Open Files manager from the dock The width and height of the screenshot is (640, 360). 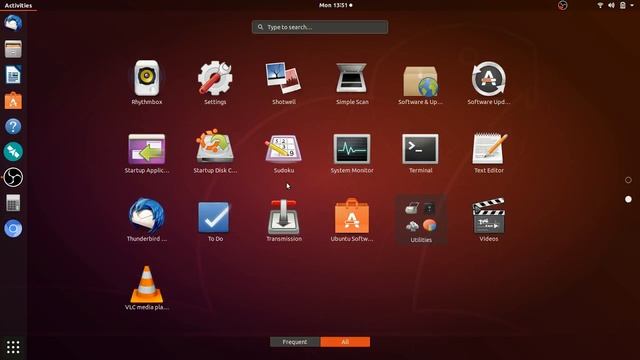[13, 49]
